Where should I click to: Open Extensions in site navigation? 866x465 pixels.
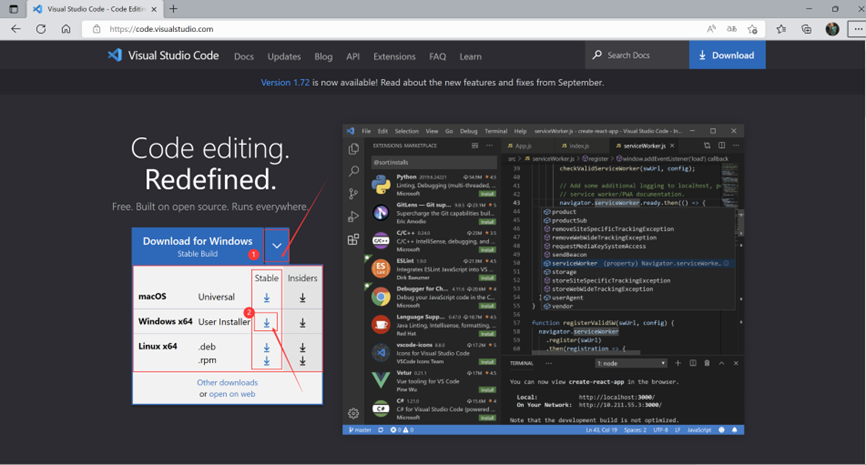394,56
